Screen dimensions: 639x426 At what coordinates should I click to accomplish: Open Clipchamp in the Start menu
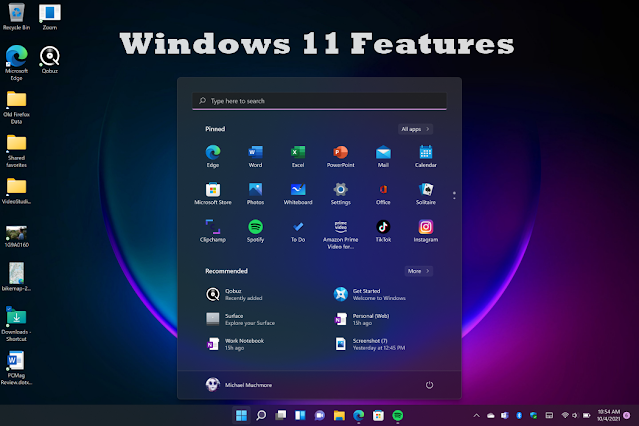pos(213,231)
